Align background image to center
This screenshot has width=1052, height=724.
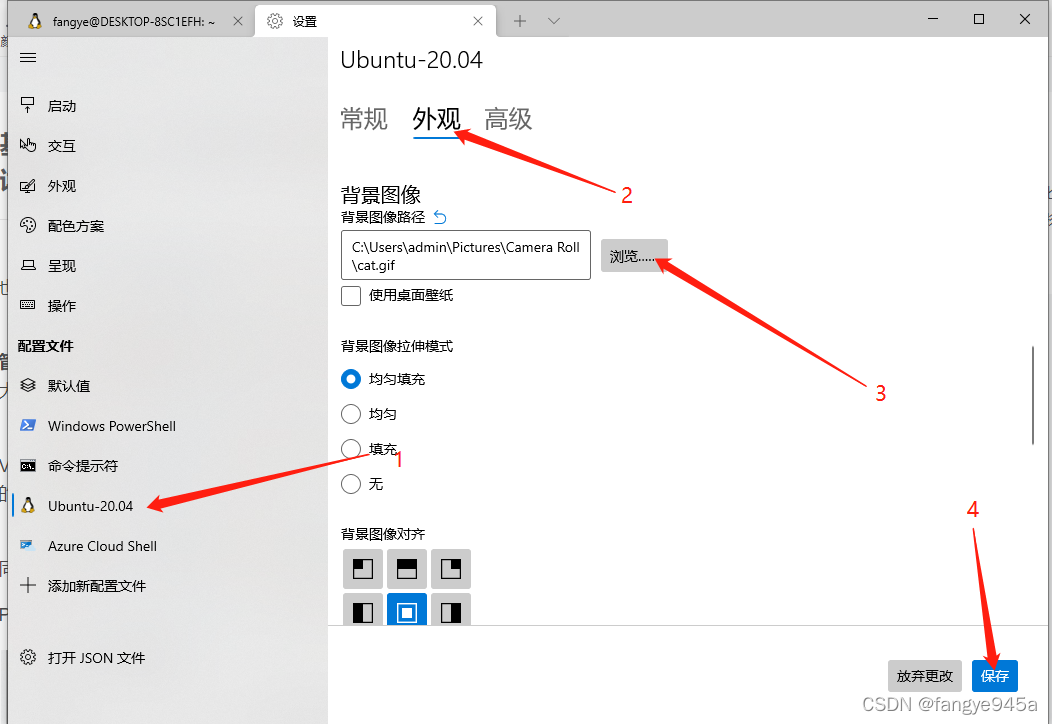(x=407, y=609)
